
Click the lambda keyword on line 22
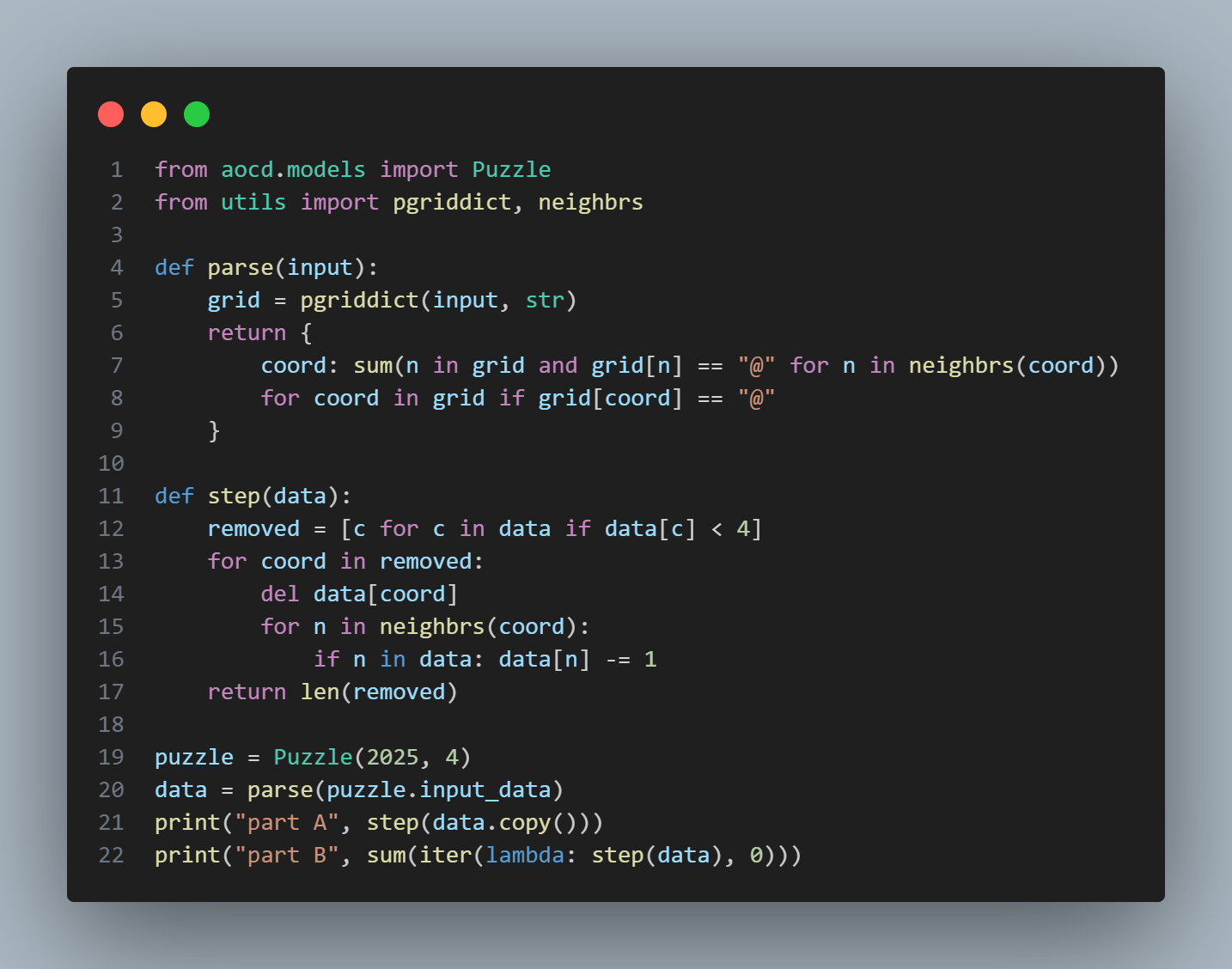pyautogui.click(x=525, y=856)
